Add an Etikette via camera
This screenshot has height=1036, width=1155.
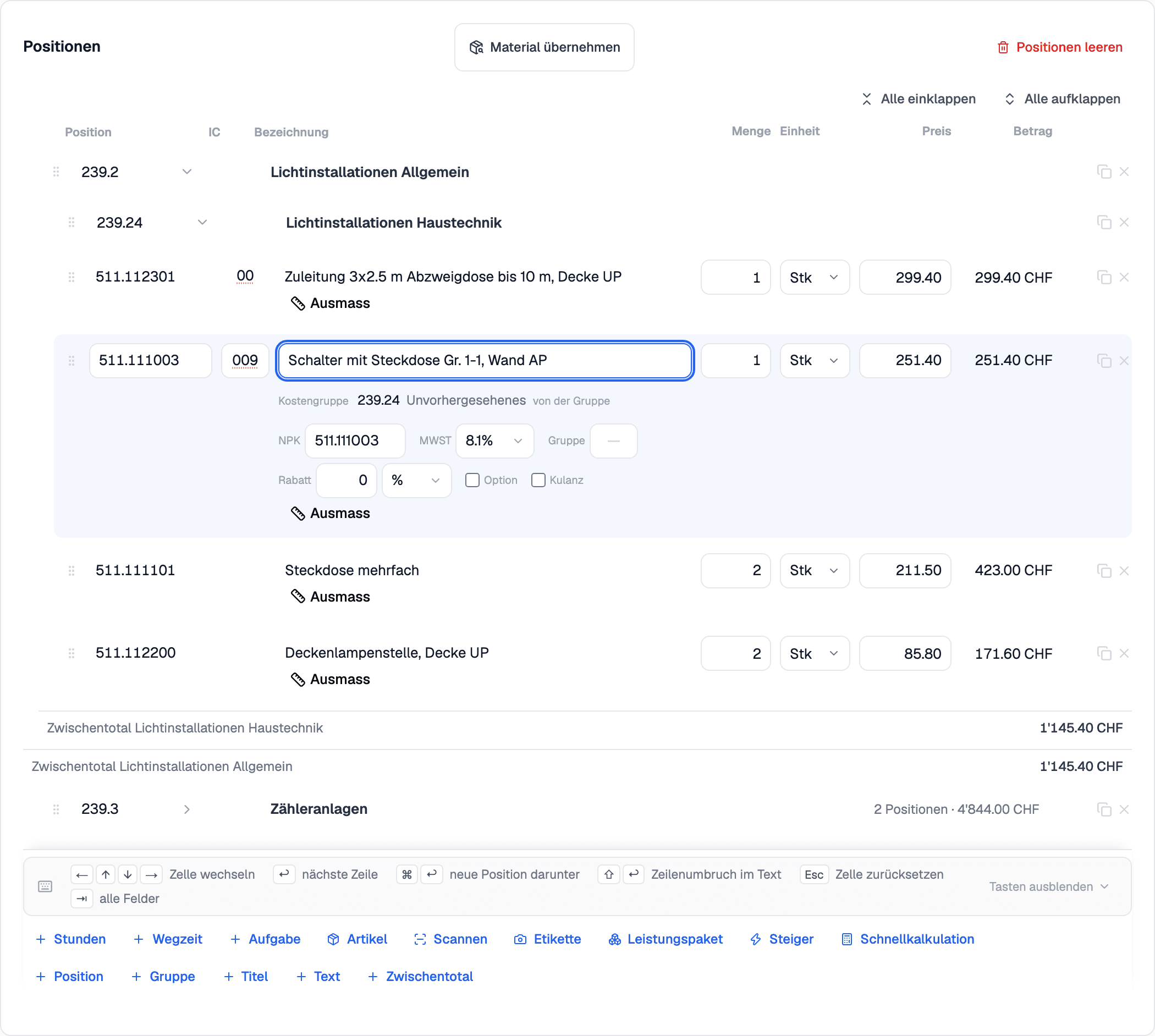pos(548,939)
